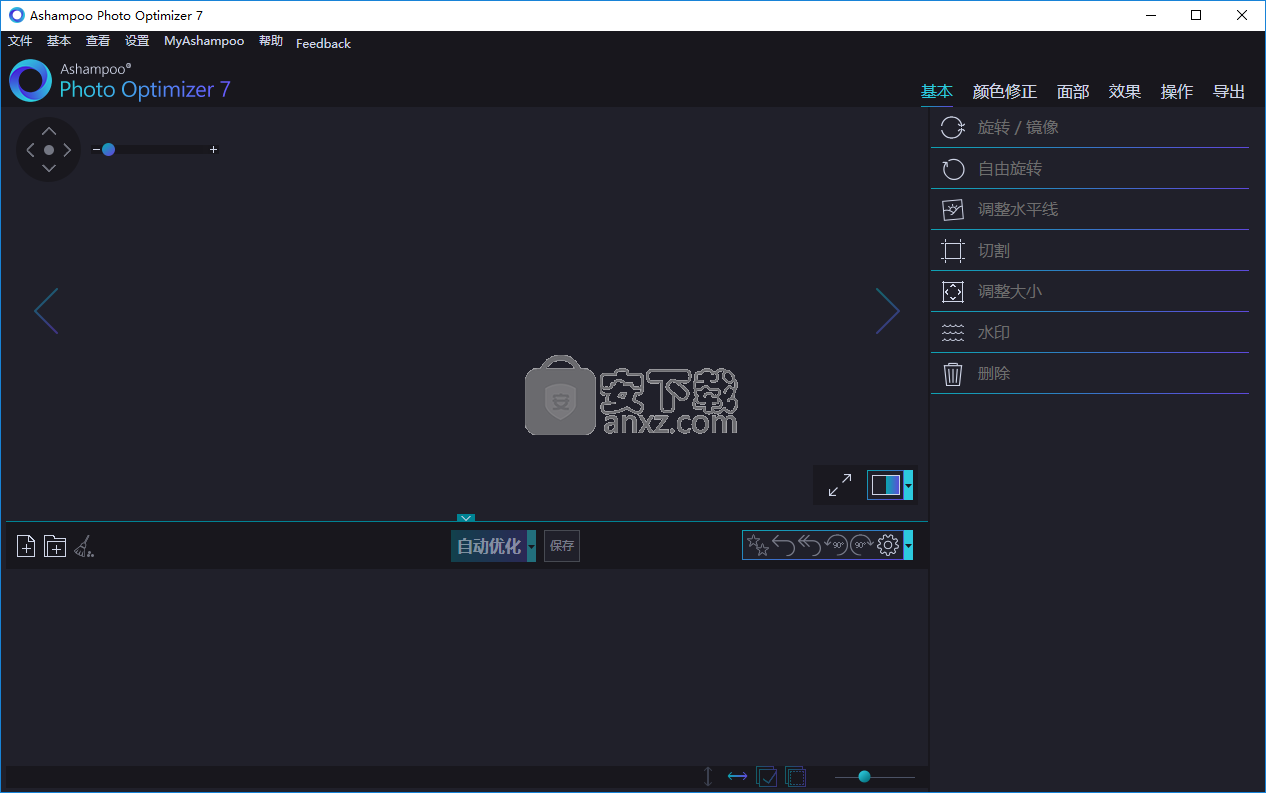Open the quick tools toolbar dropdown arrow
This screenshot has height=793, width=1266.
point(908,546)
